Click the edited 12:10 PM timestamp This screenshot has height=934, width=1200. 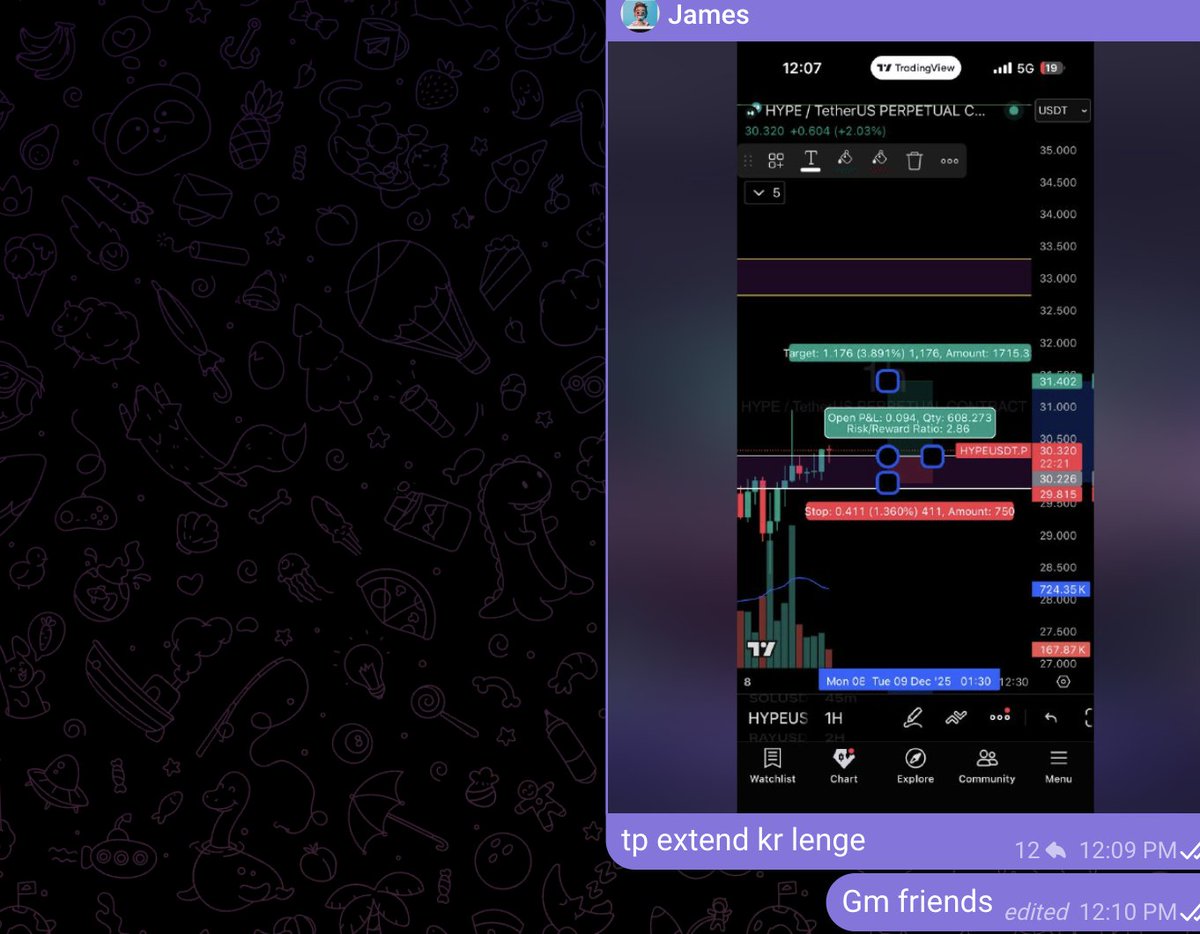(x=1090, y=911)
